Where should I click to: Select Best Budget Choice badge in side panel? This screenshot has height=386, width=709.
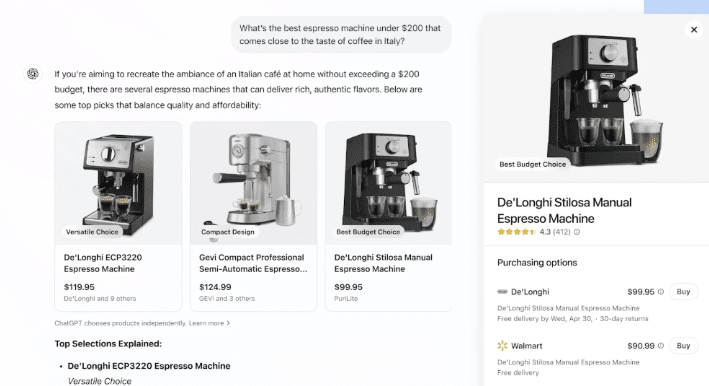coord(533,165)
